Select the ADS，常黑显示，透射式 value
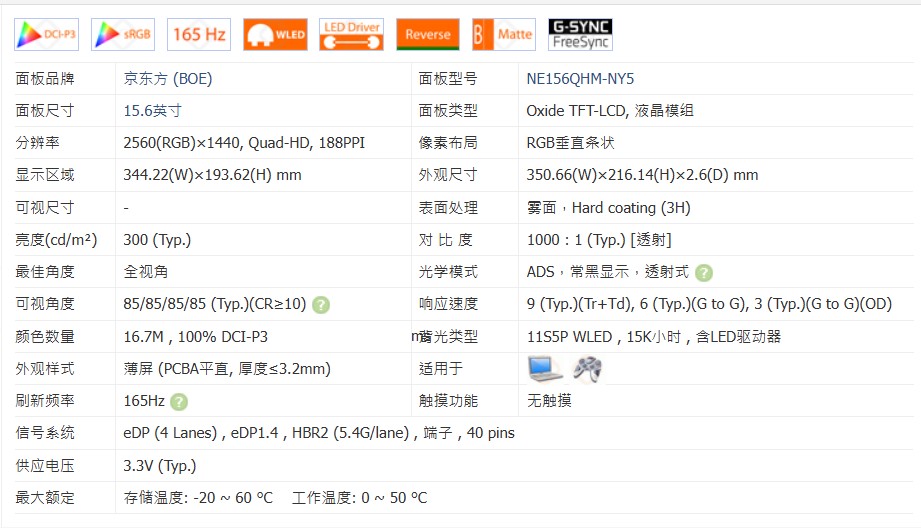The width and height of the screenshot is (921, 532). pyautogui.click(x=607, y=272)
